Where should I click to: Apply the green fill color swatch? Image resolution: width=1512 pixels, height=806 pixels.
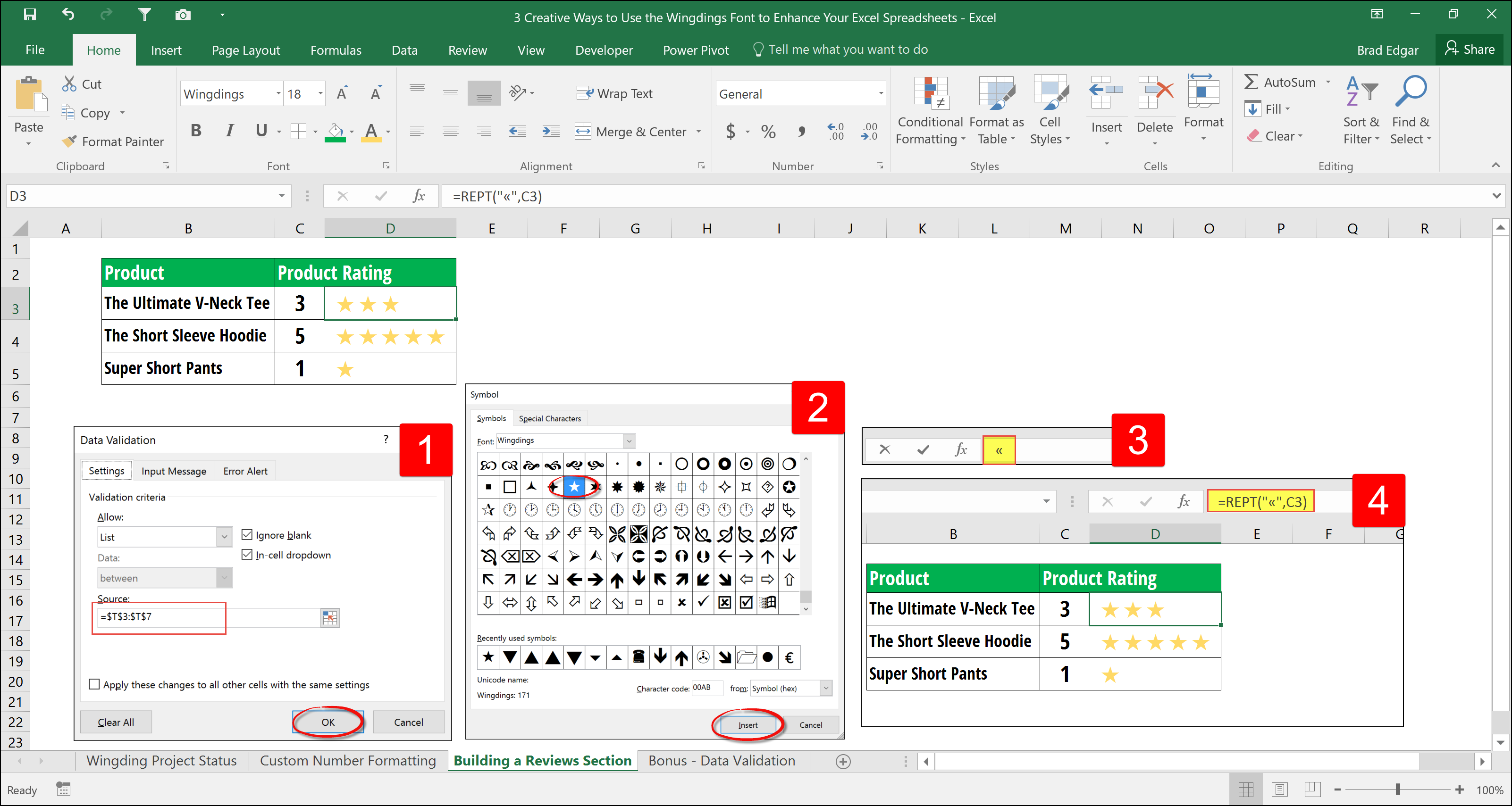(x=335, y=132)
